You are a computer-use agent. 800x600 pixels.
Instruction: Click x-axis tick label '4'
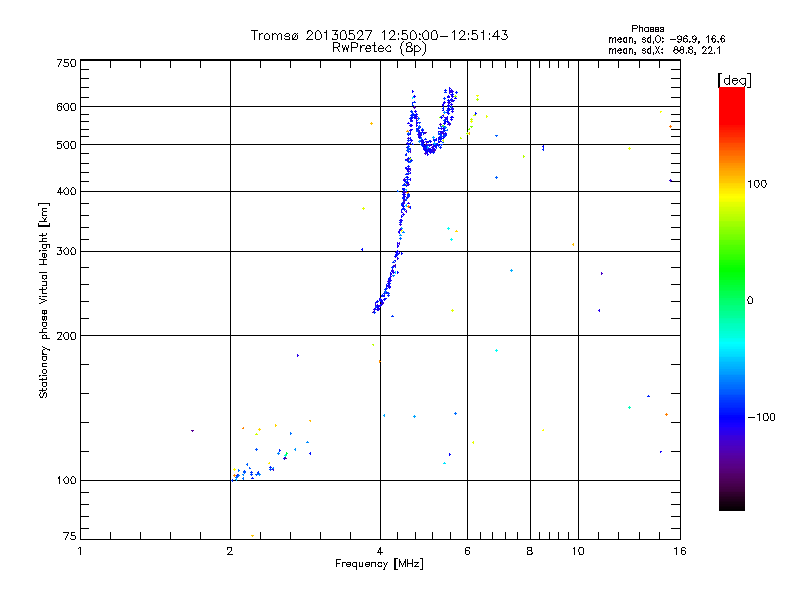tap(380, 551)
